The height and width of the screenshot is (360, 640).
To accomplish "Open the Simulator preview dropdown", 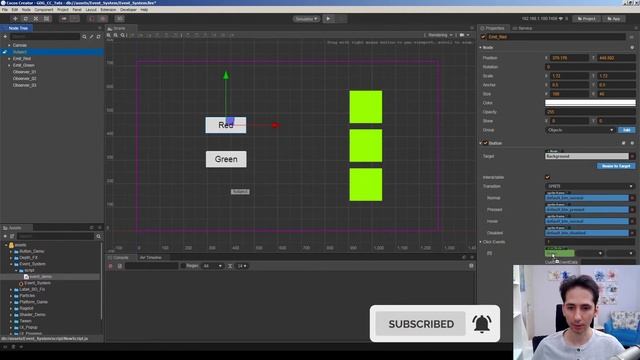I will click(306, 19).
